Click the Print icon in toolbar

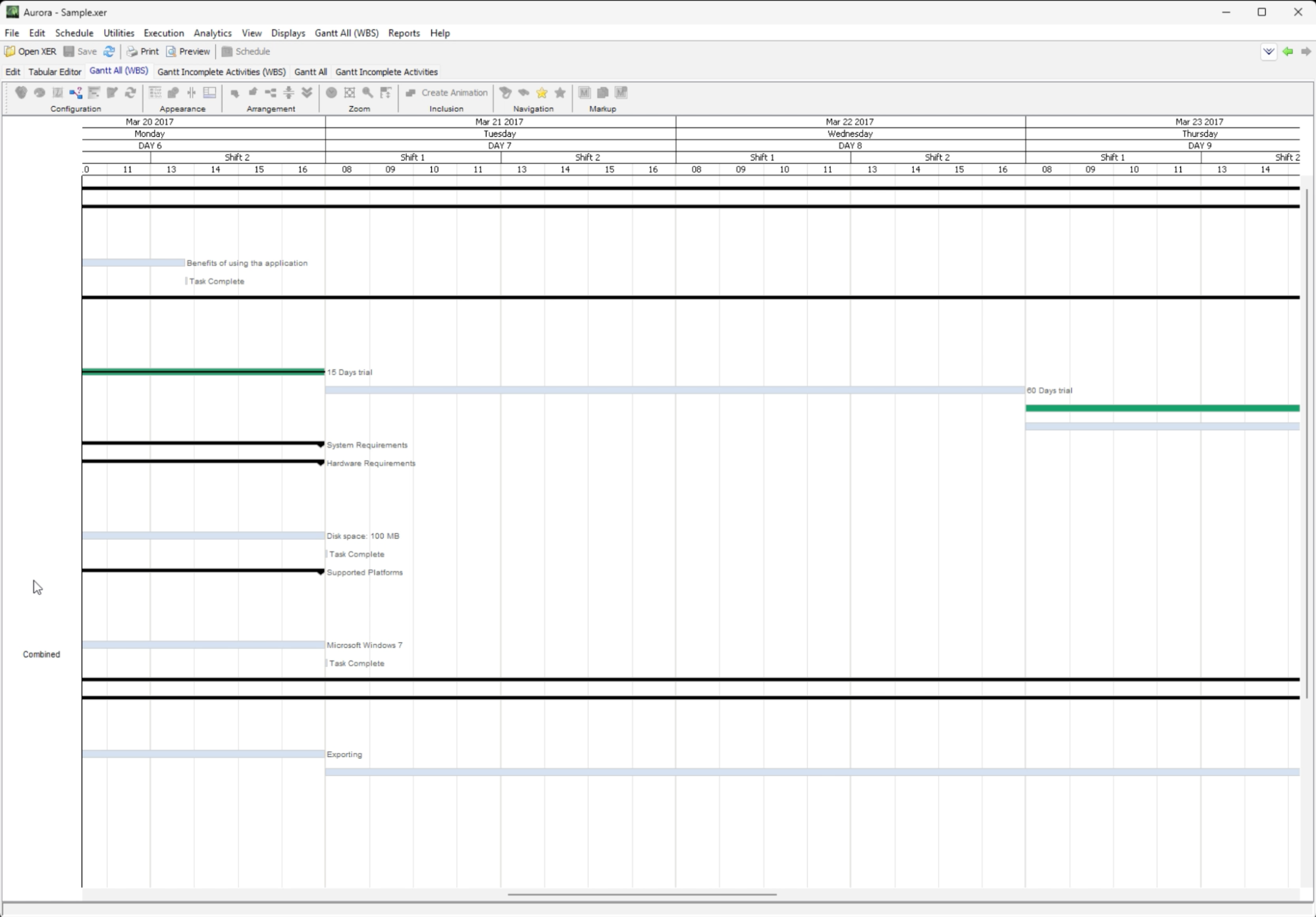click(x=142, y=51)
